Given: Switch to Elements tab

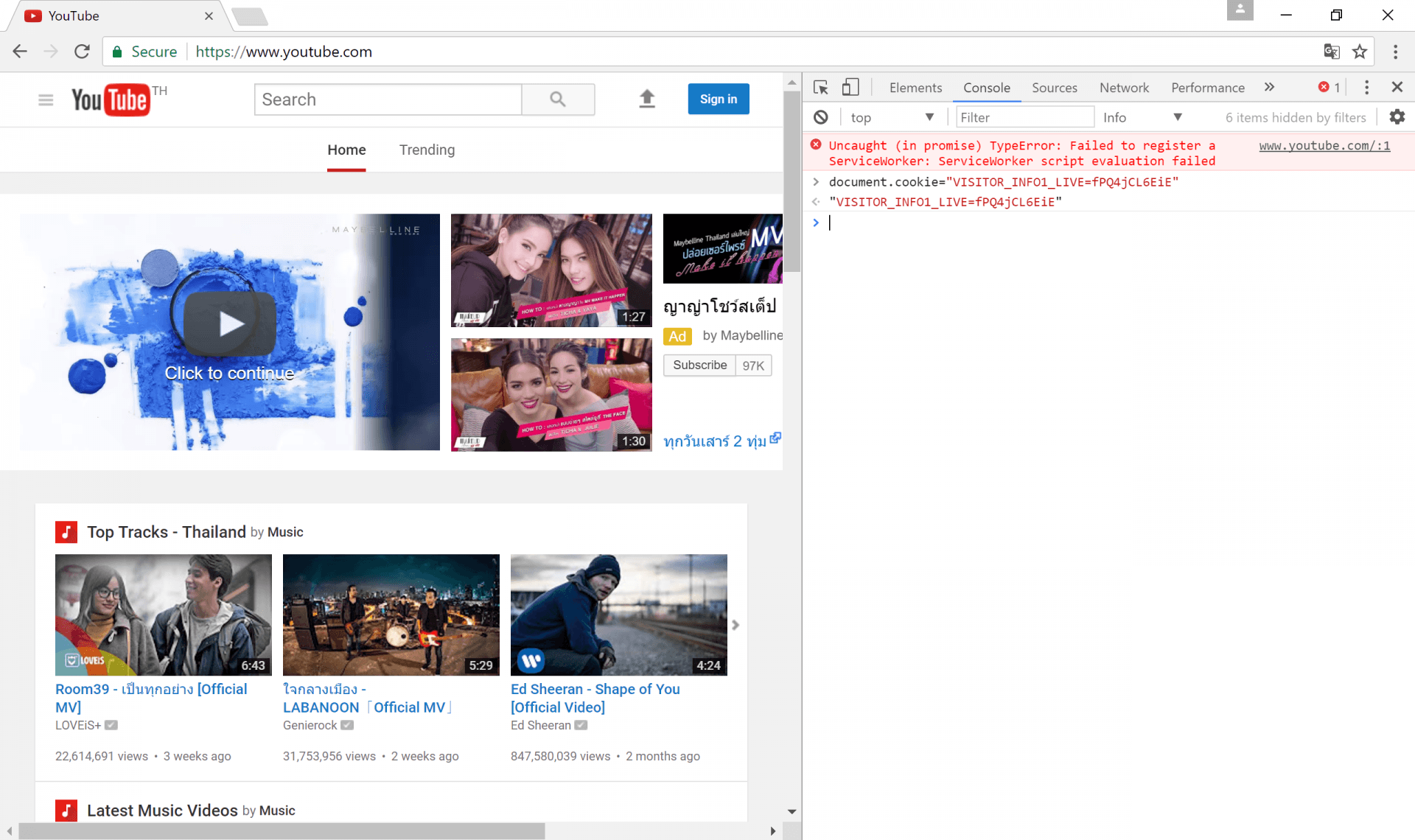Looking at the screenshot, I should pyautogui.click(x=915, y=88).
